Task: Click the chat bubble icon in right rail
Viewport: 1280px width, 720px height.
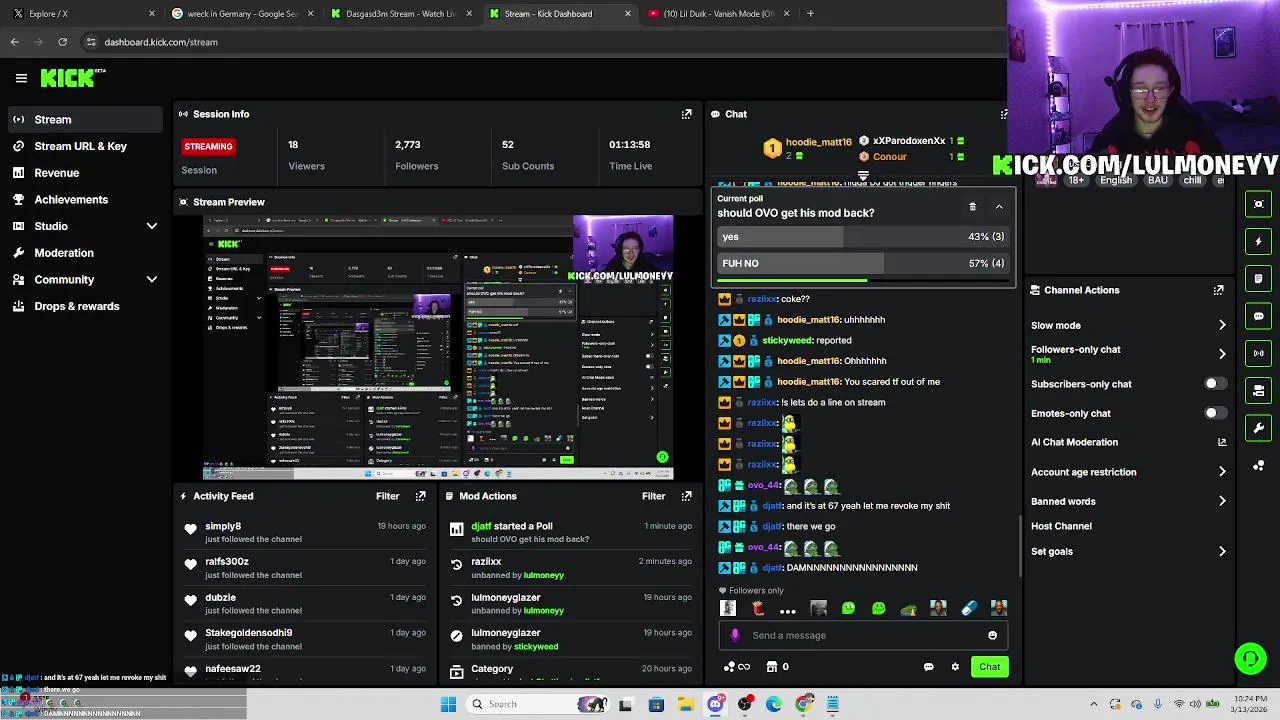Action: (1259, 316)
